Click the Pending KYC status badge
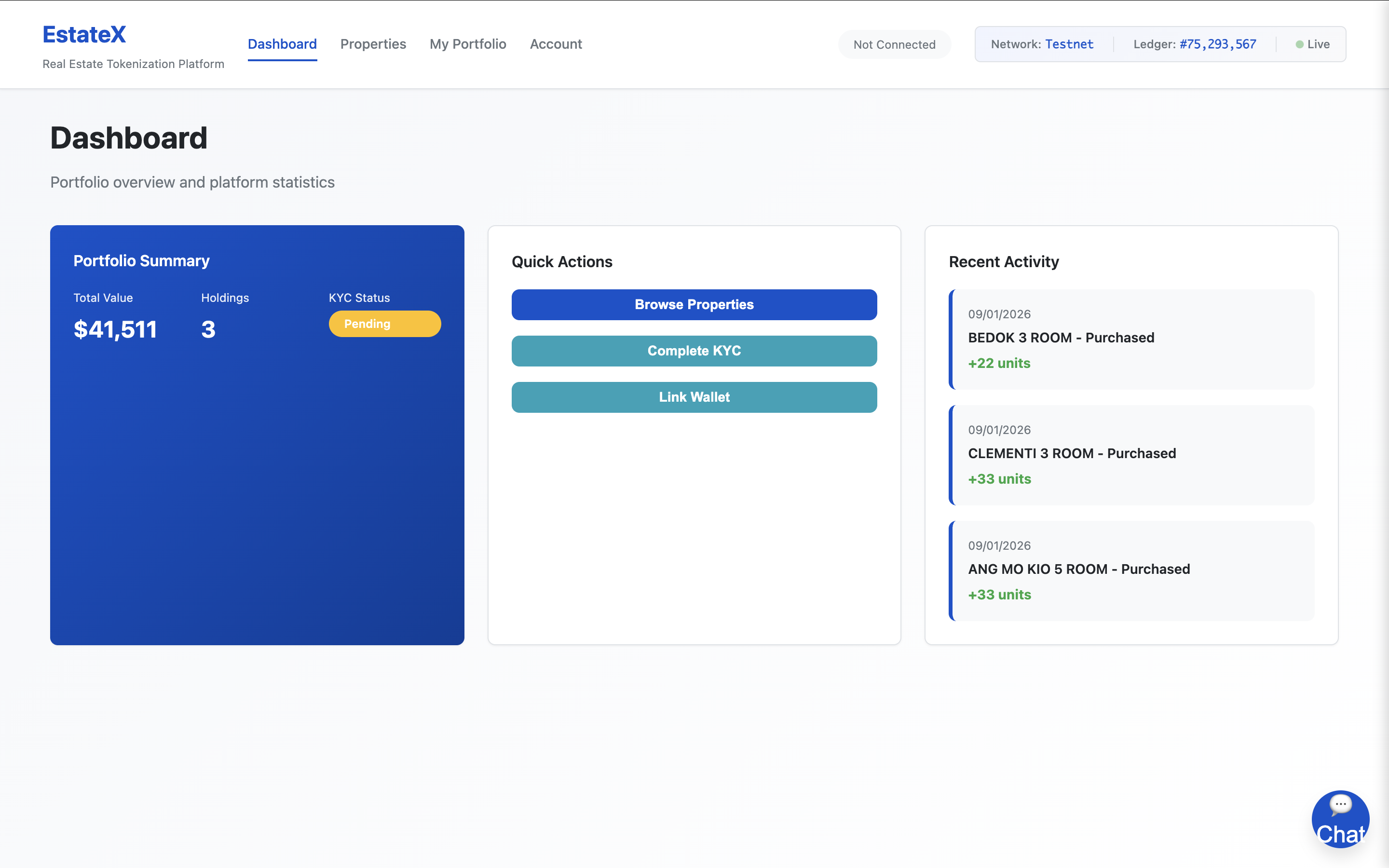This screenshot has width=1389, height=868. pos(384,324)
